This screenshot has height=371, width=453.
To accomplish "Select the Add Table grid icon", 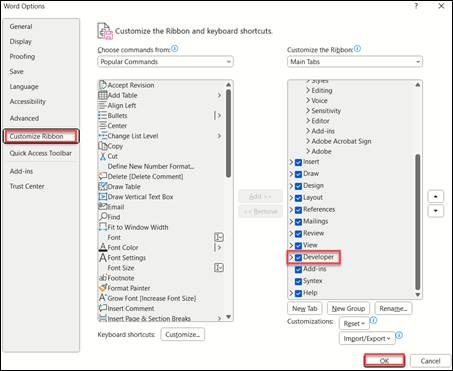I will [x=103, y=95].
